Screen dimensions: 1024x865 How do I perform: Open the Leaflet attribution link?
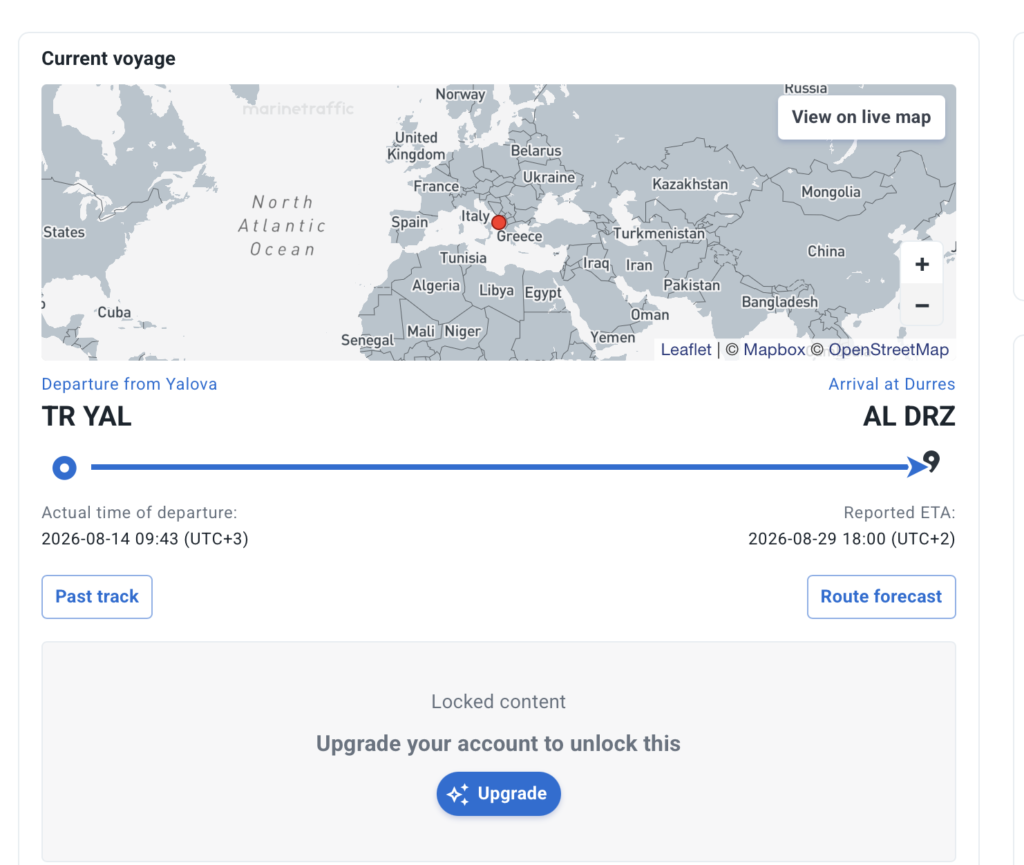pos(686,350)
